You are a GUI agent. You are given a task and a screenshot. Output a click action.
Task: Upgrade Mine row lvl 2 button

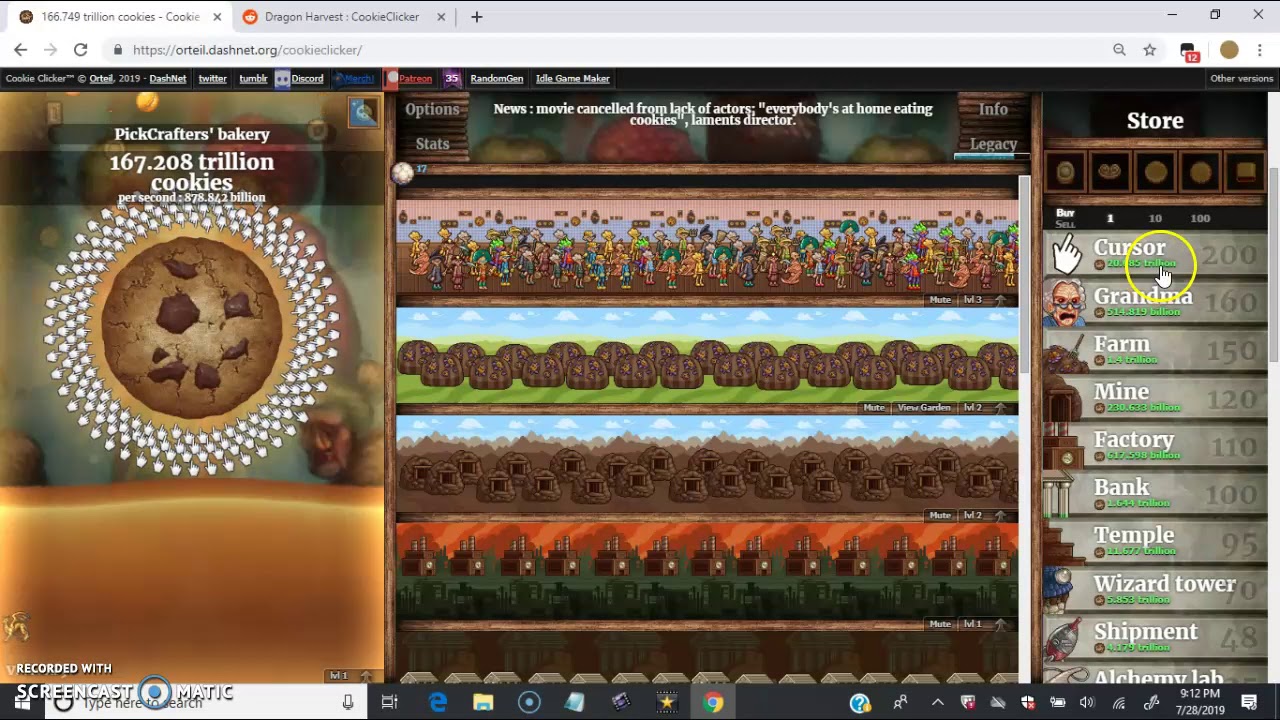[x=985, y=516]
